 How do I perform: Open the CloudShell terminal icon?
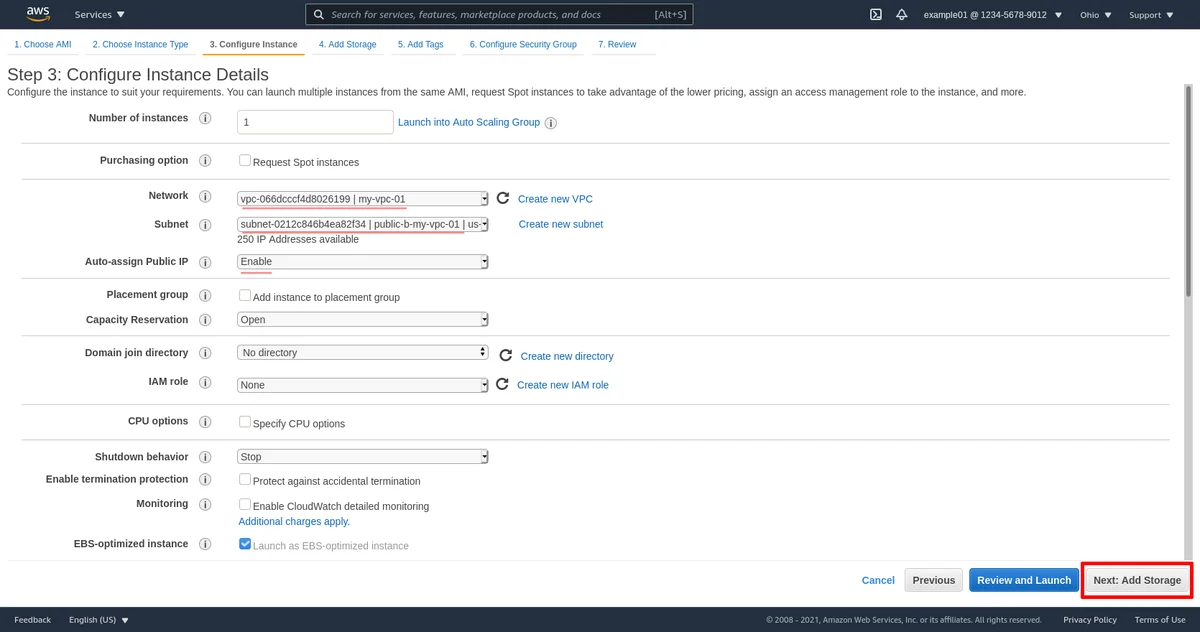tap(875, 15)
